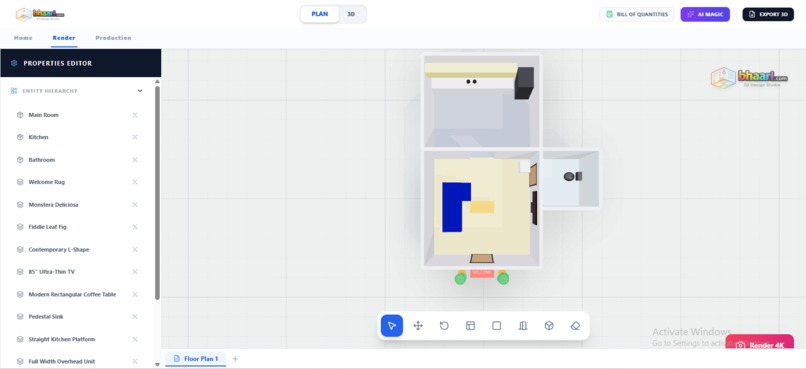The width and height of the screenshot is (806, 369).
Task: Add a new floor plan with plus
Action: click(235, 359)
